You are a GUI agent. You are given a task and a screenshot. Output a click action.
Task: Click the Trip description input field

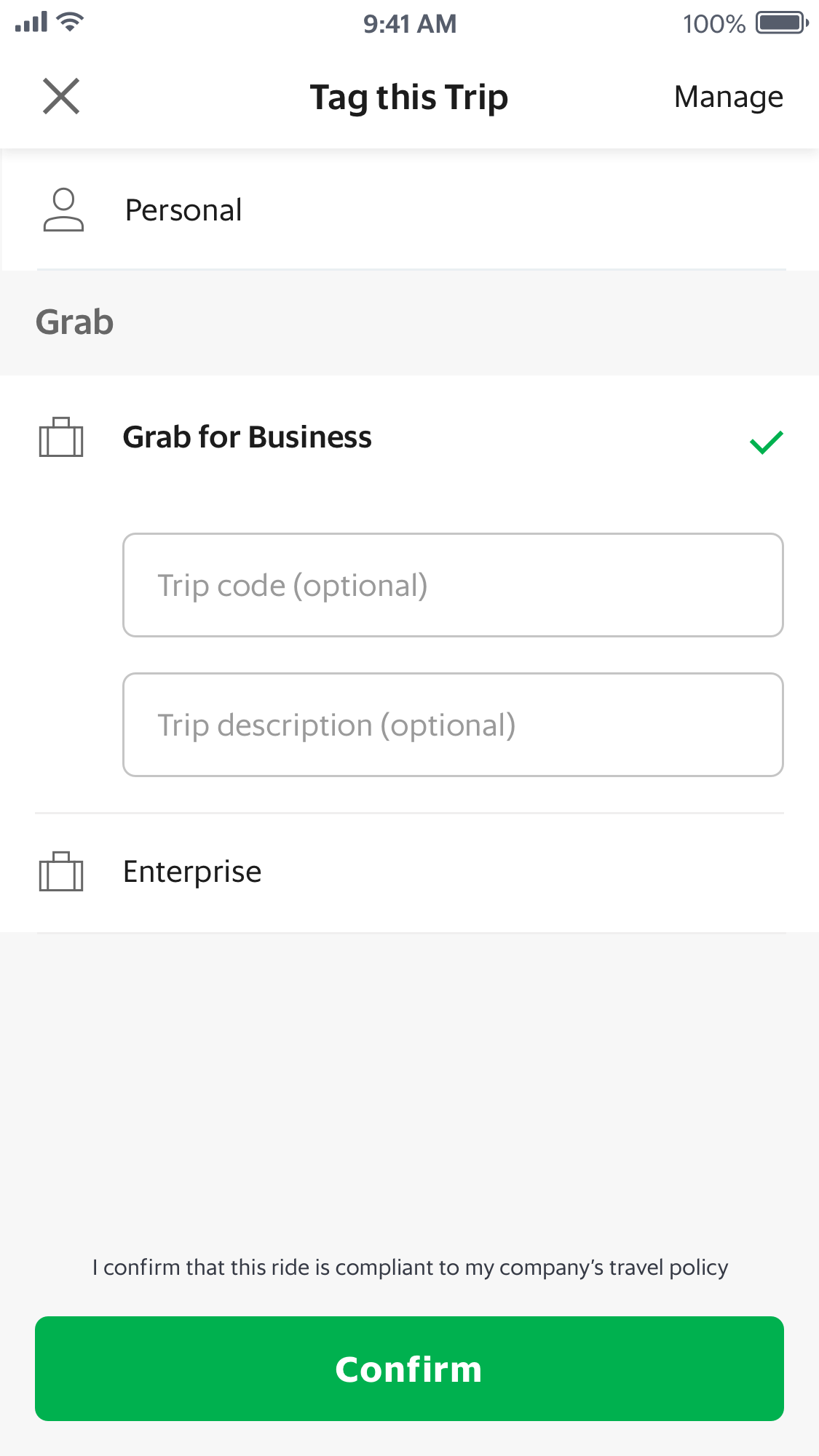click(453, 725)
